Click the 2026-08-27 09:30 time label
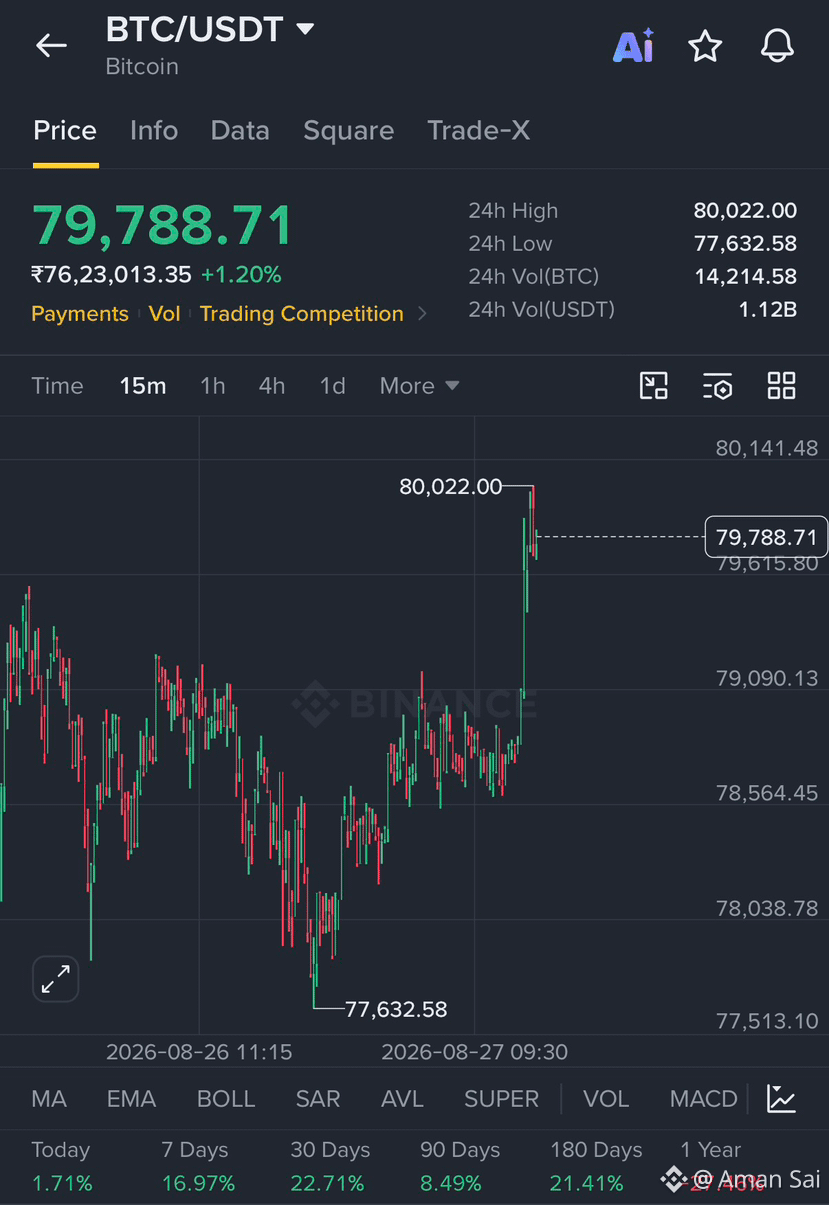 (x=475, y=1052)
